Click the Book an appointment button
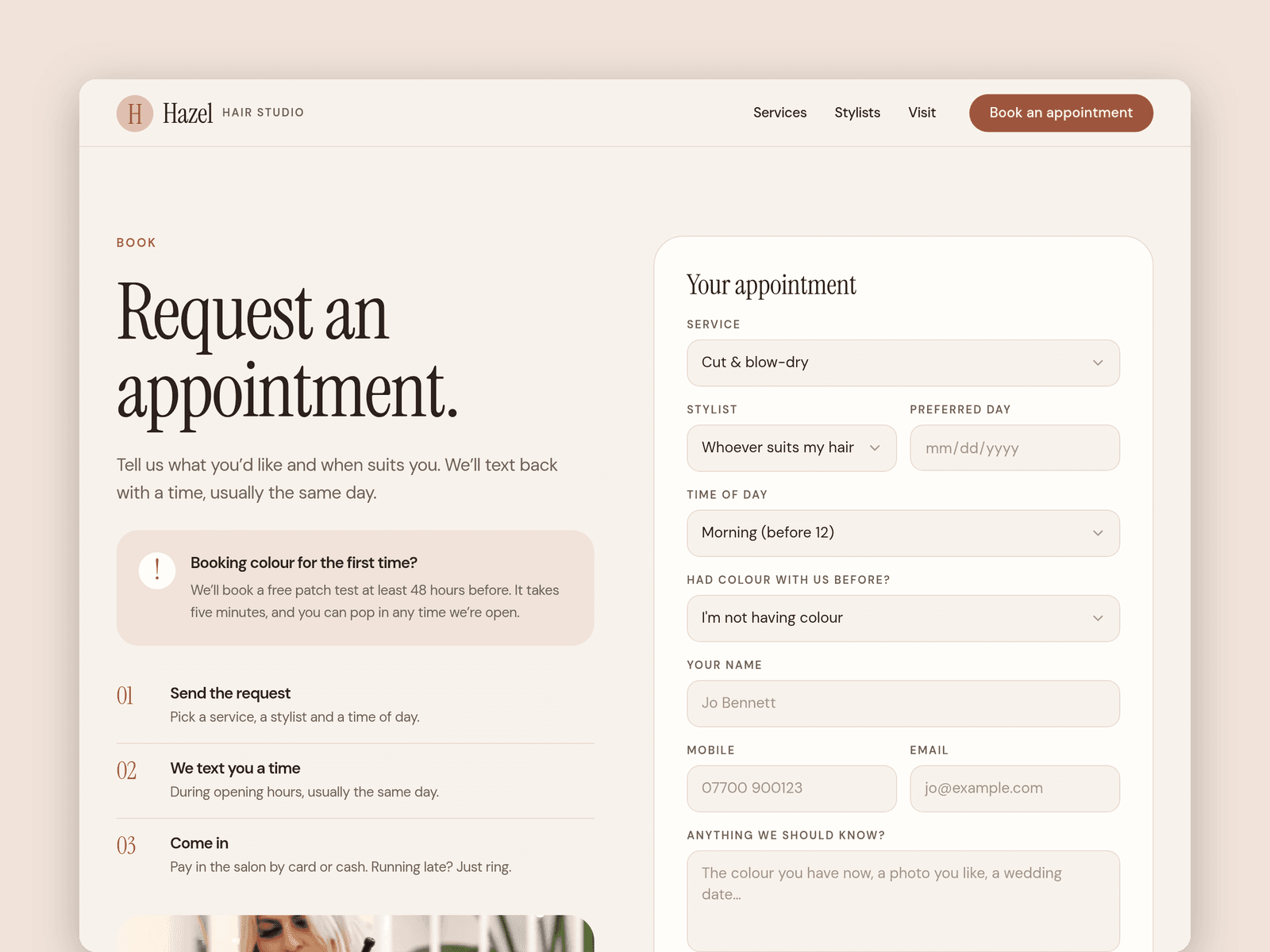 [1060, 113]
